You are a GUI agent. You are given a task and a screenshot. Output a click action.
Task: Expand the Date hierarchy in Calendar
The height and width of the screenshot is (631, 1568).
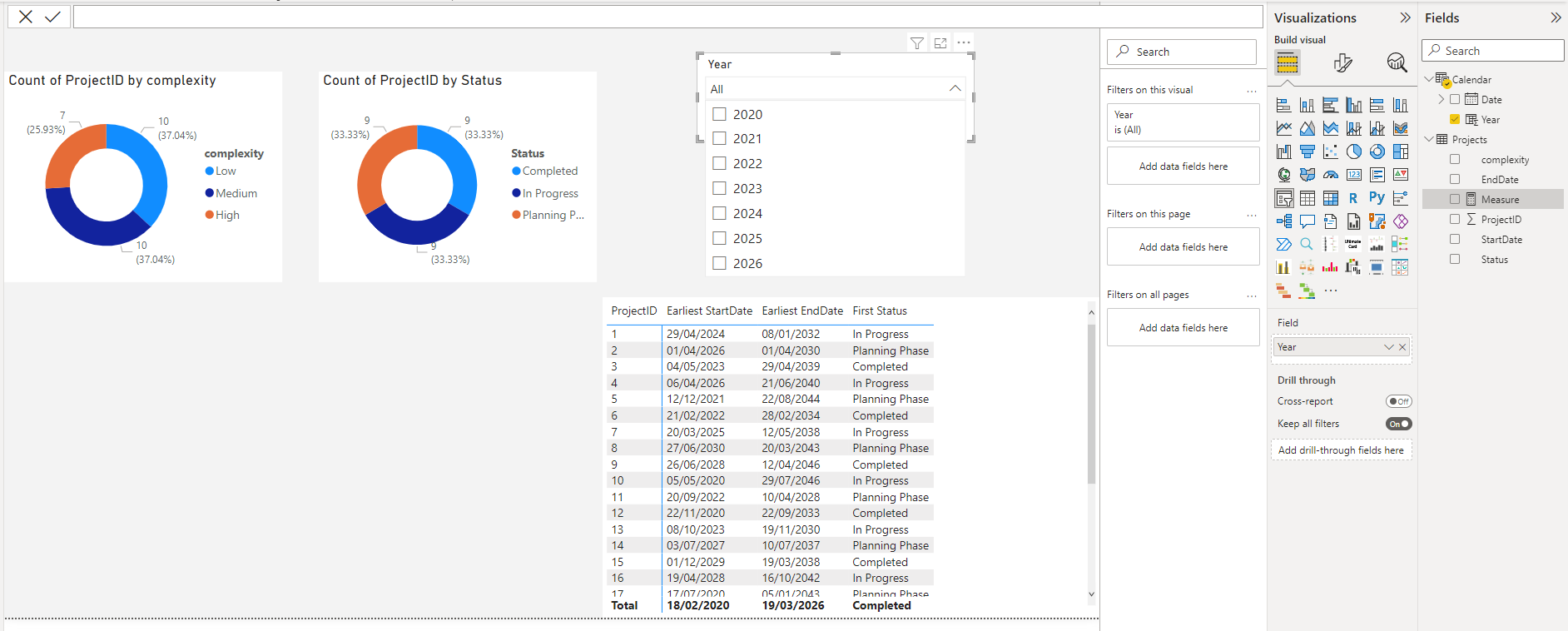point(1441,99)
